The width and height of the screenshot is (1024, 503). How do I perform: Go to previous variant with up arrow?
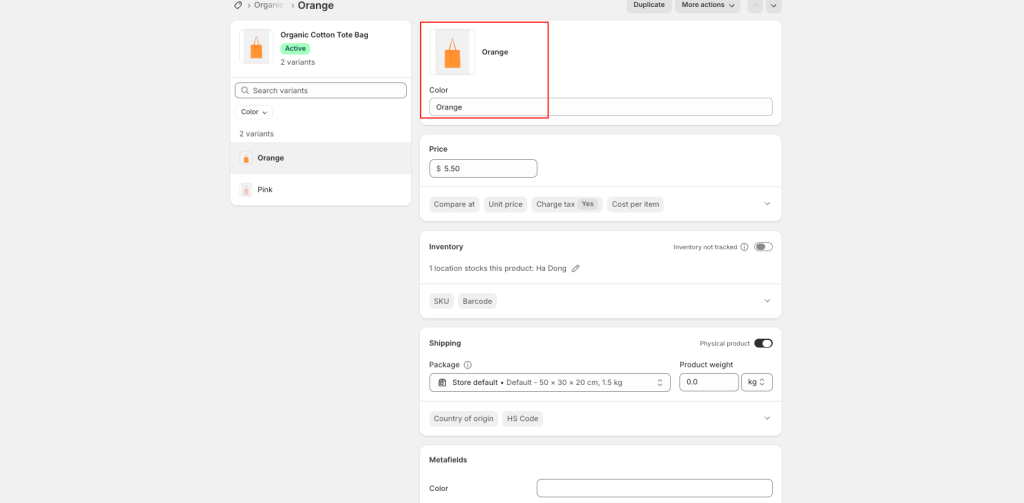coord(755,5)
